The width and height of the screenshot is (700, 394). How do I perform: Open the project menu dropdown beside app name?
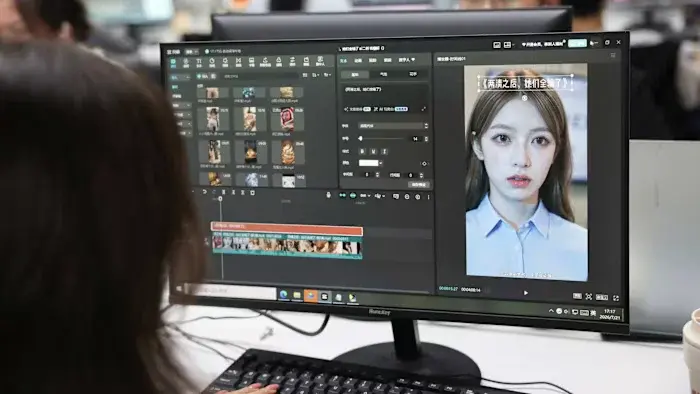(x=191, y=52)
